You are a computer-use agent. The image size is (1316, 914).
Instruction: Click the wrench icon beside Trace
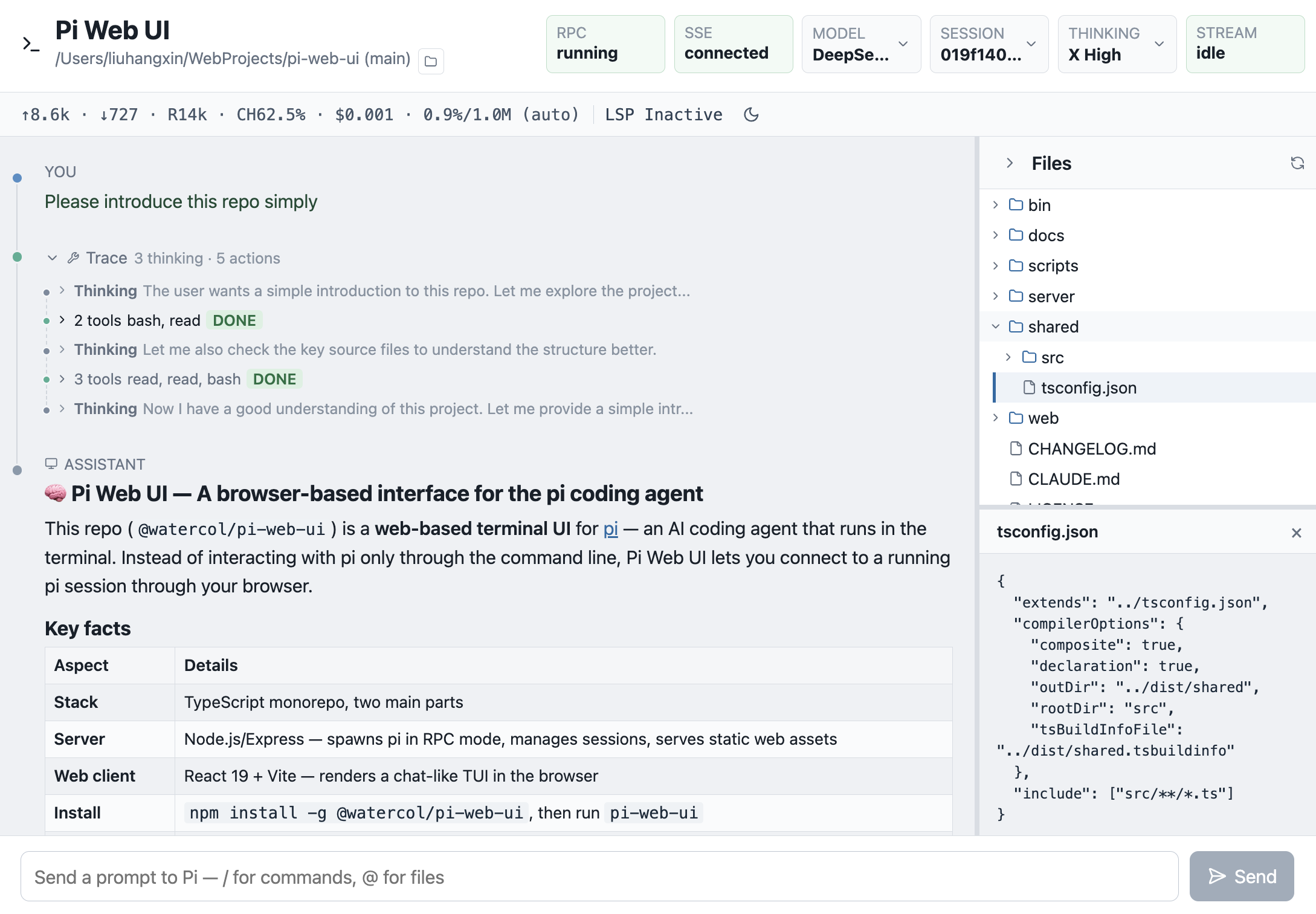click(73, 258)
